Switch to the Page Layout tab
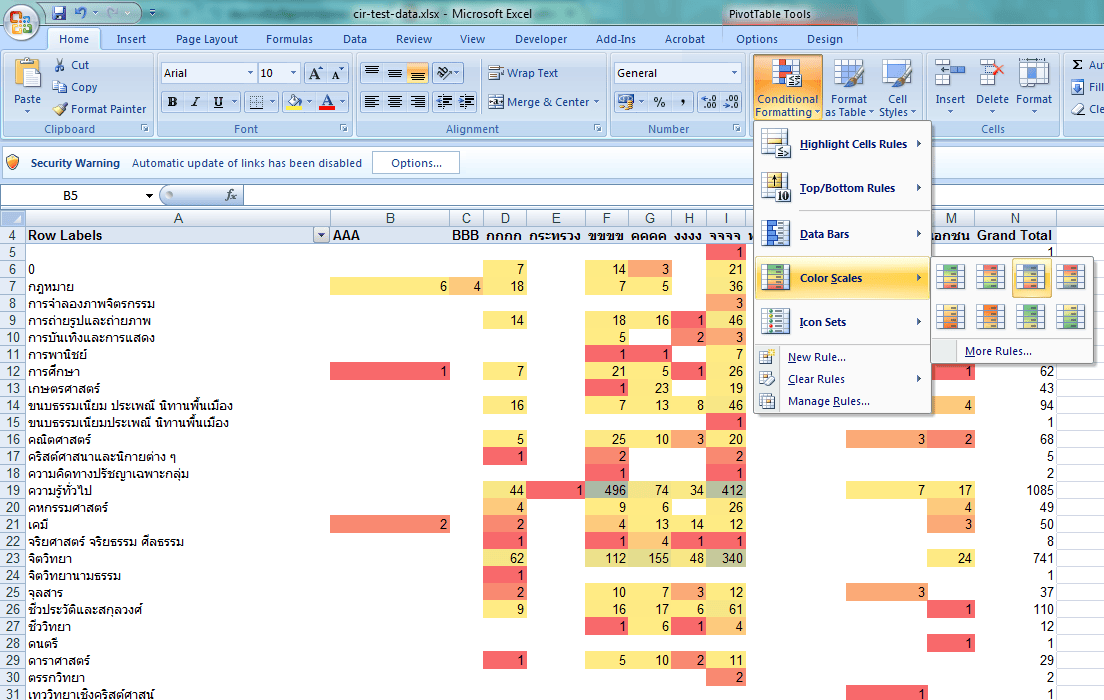Viewport: 1104px width, 700px height. coord(206,39)
